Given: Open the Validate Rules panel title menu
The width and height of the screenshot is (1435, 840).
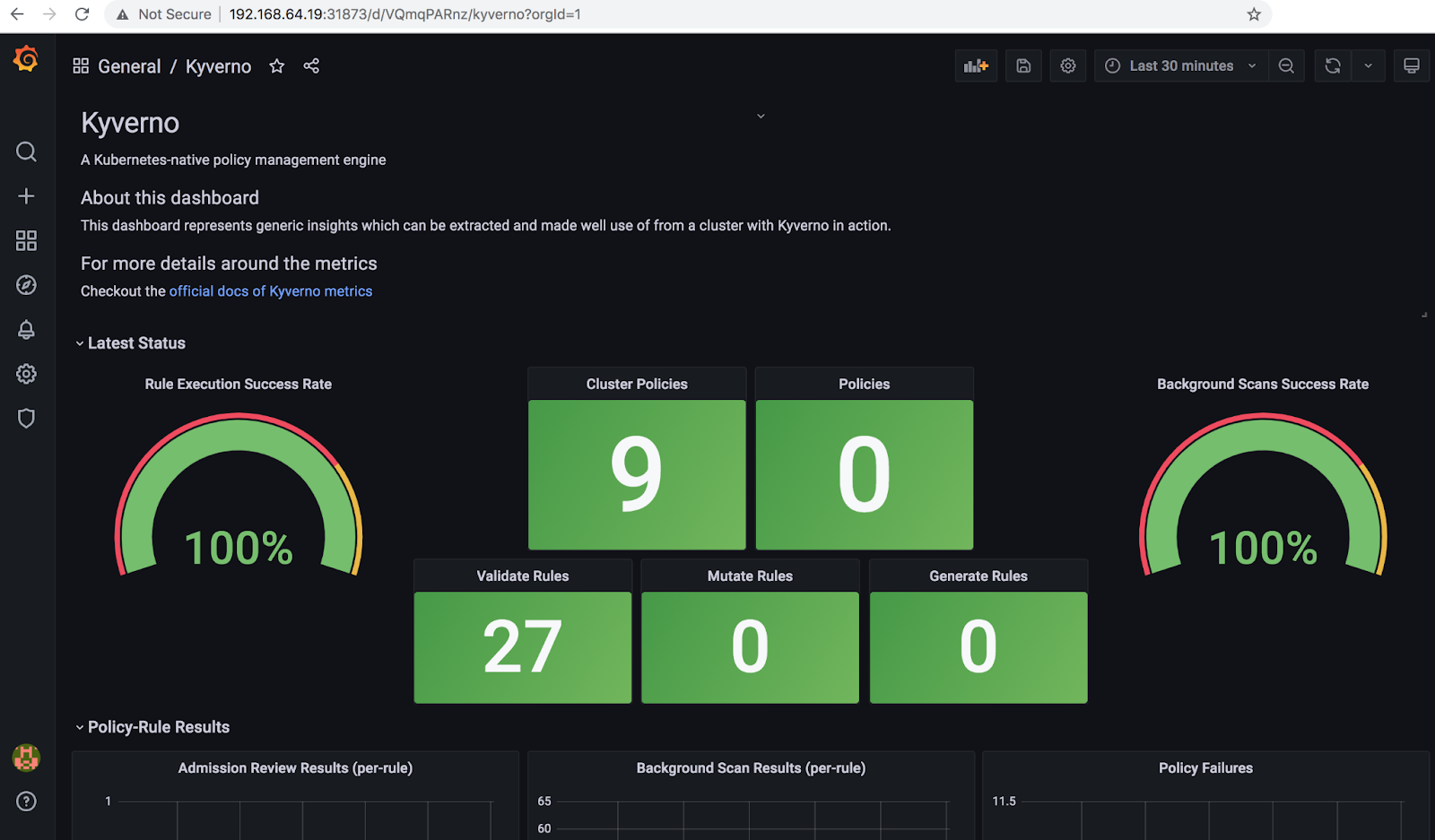Looking at the screenshot, I should [x=523, y=576].
